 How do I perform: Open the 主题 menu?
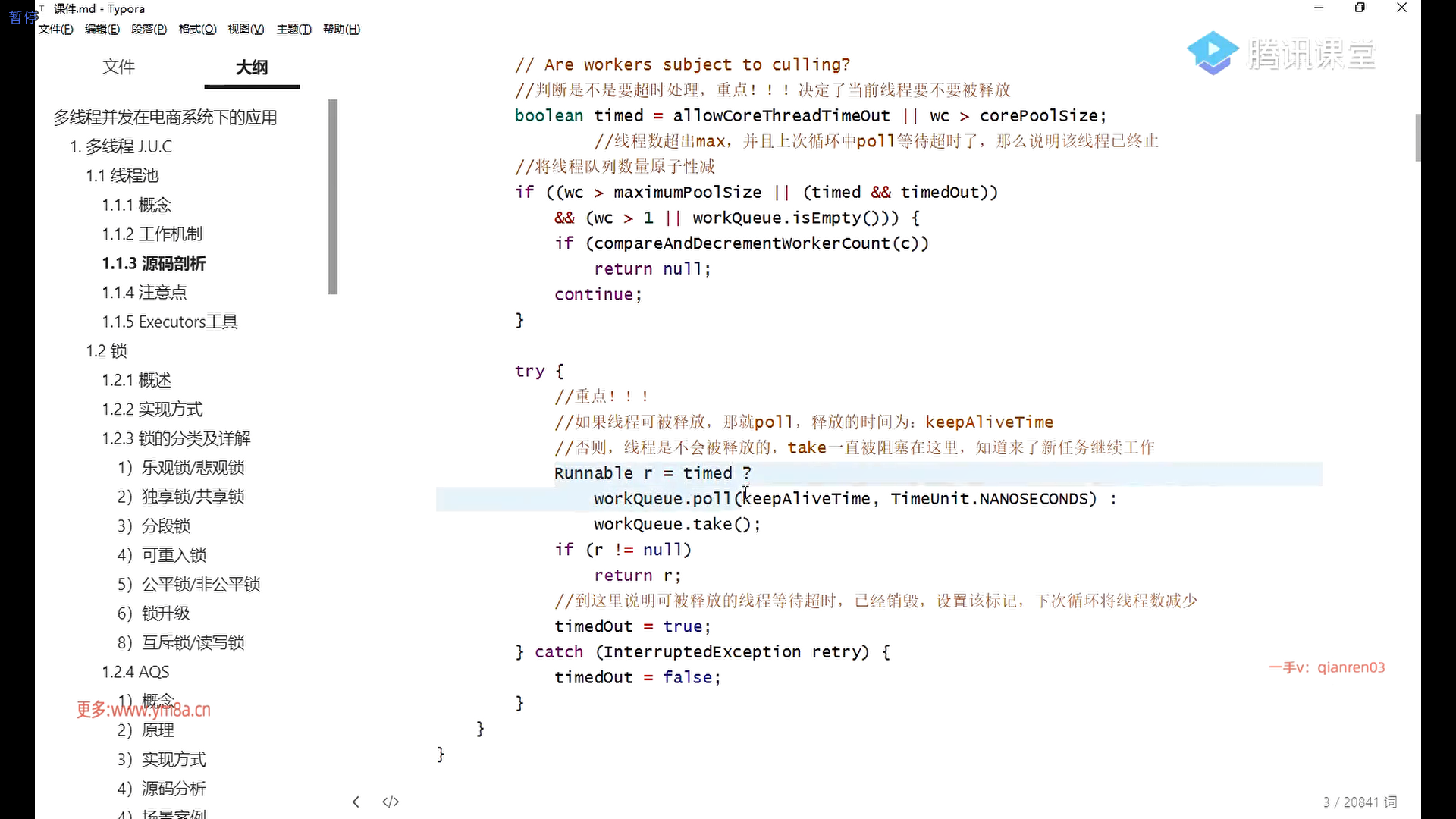293,29
